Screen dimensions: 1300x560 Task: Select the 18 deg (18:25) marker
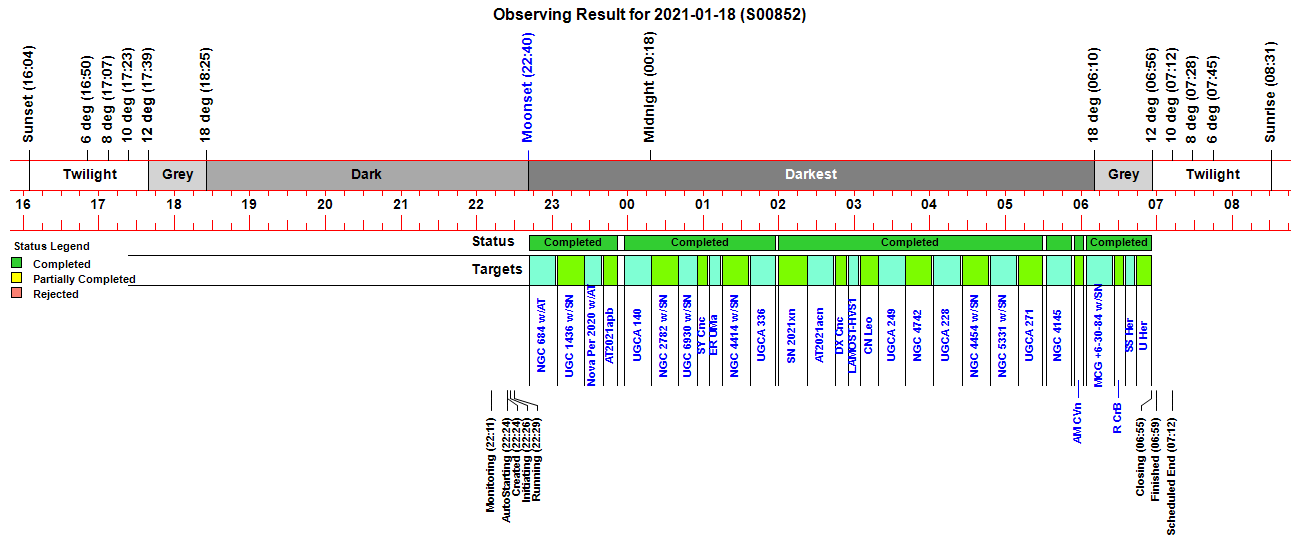206,96
